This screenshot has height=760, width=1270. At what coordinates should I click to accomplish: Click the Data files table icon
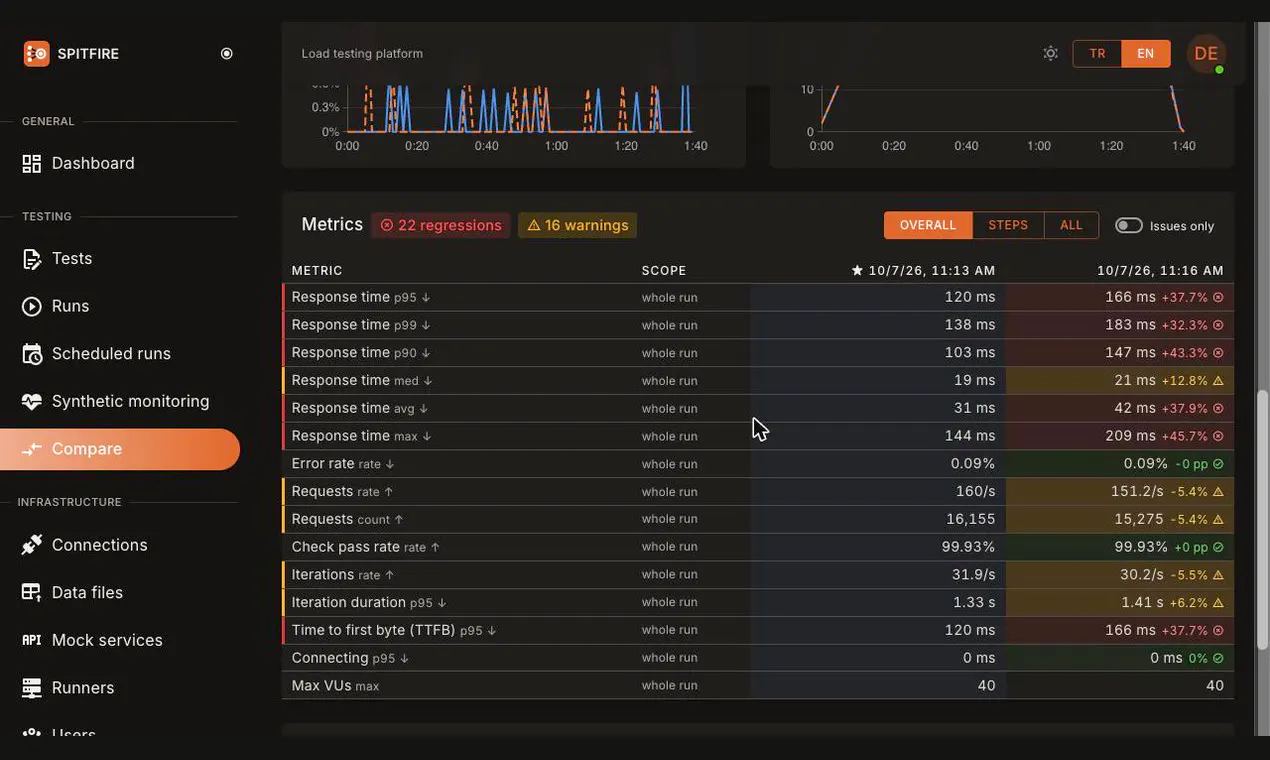click(32, 592)
